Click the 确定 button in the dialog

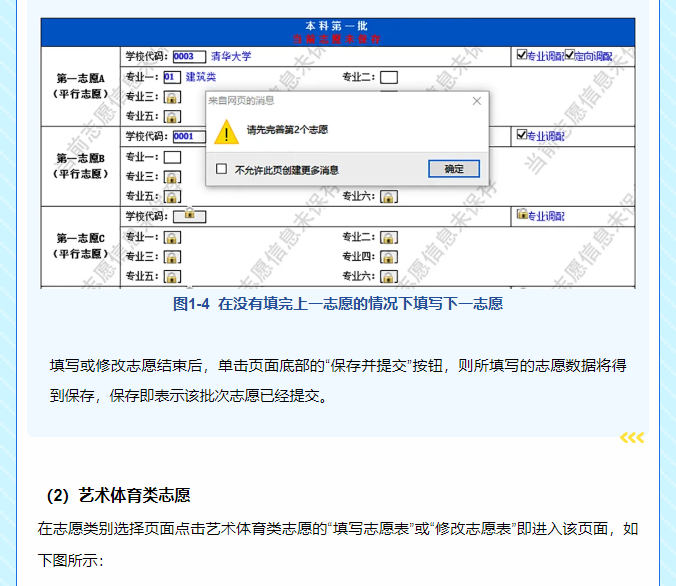[454, 169]
